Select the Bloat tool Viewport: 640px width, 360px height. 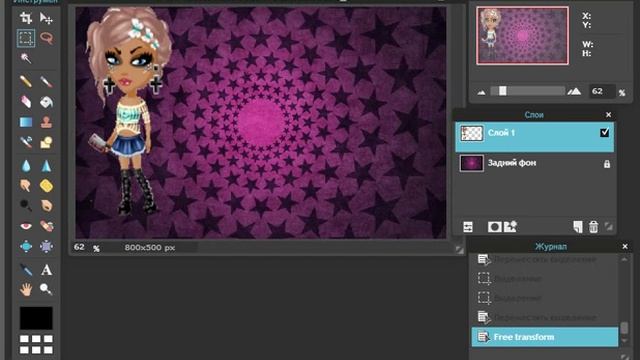tap(26, 246)
